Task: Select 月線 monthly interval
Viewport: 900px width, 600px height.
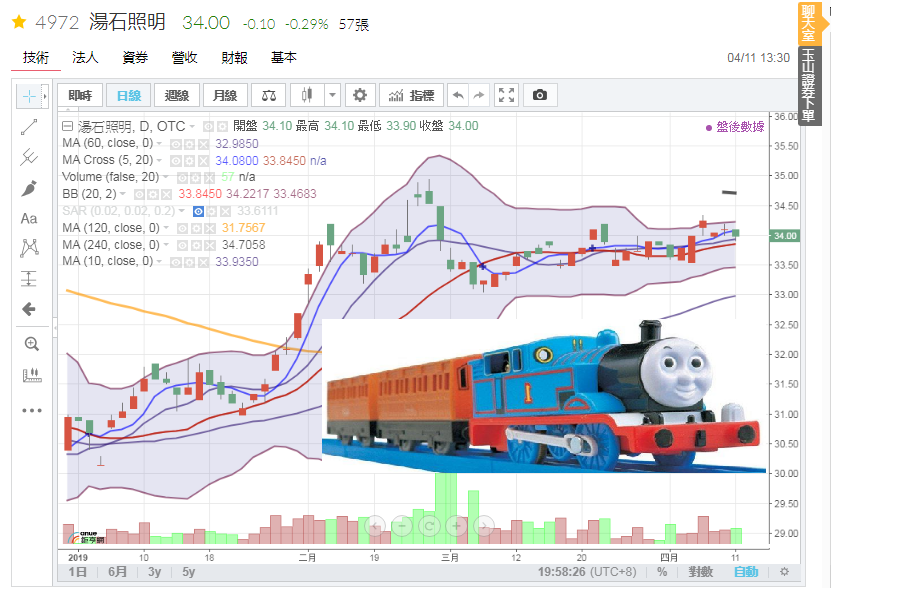Action: click(x=225, y=95)
